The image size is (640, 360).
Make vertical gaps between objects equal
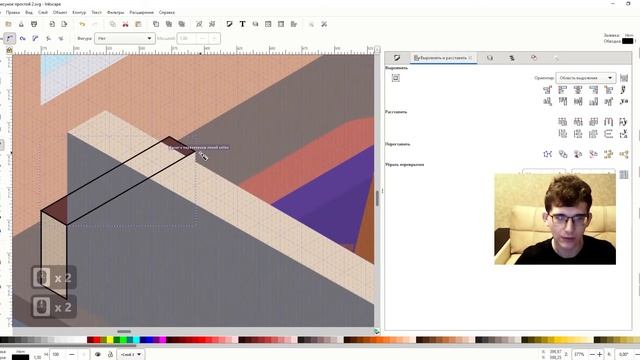609,133
